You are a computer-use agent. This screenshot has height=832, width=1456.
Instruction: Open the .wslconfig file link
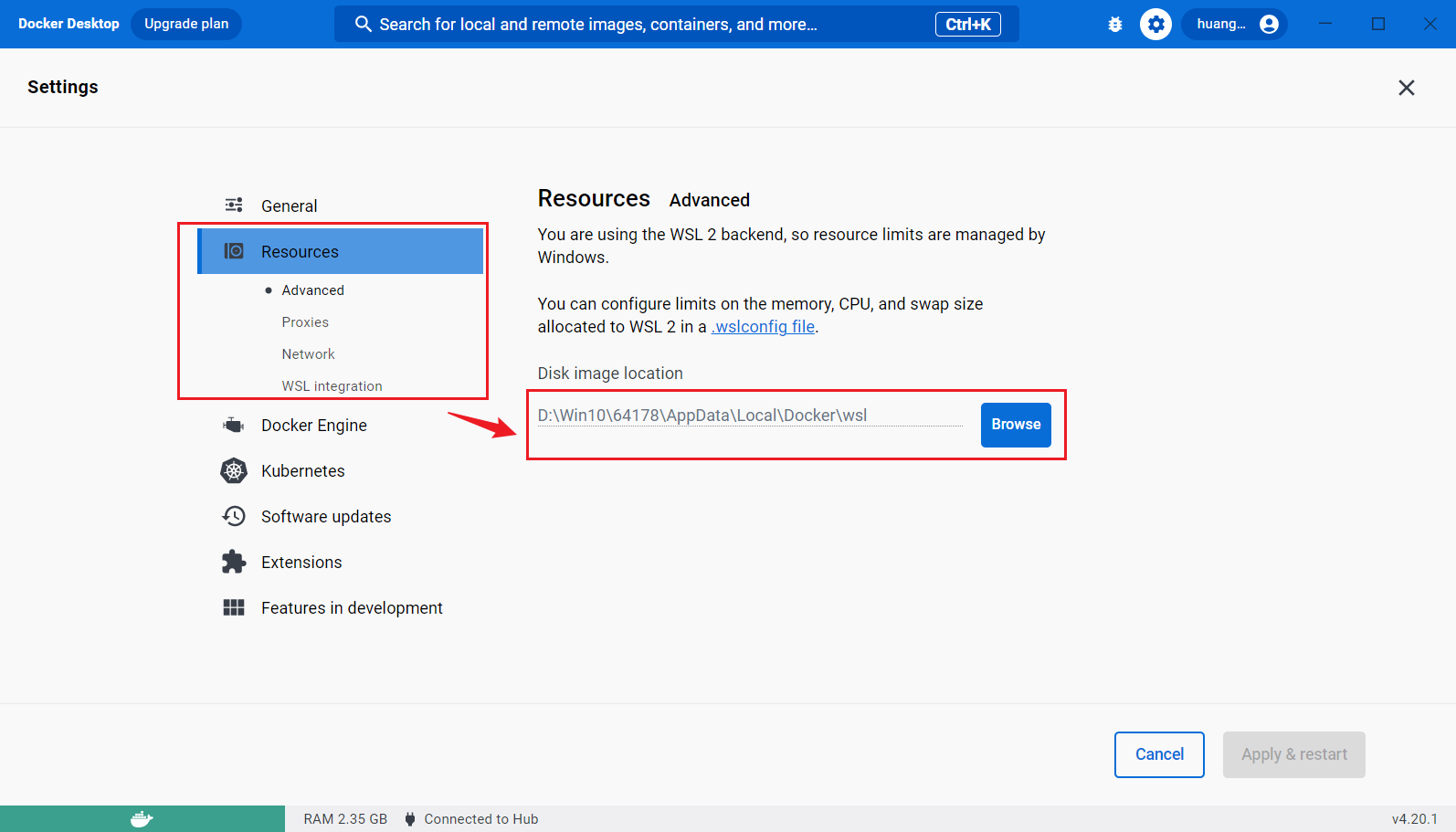coord(763,327)
